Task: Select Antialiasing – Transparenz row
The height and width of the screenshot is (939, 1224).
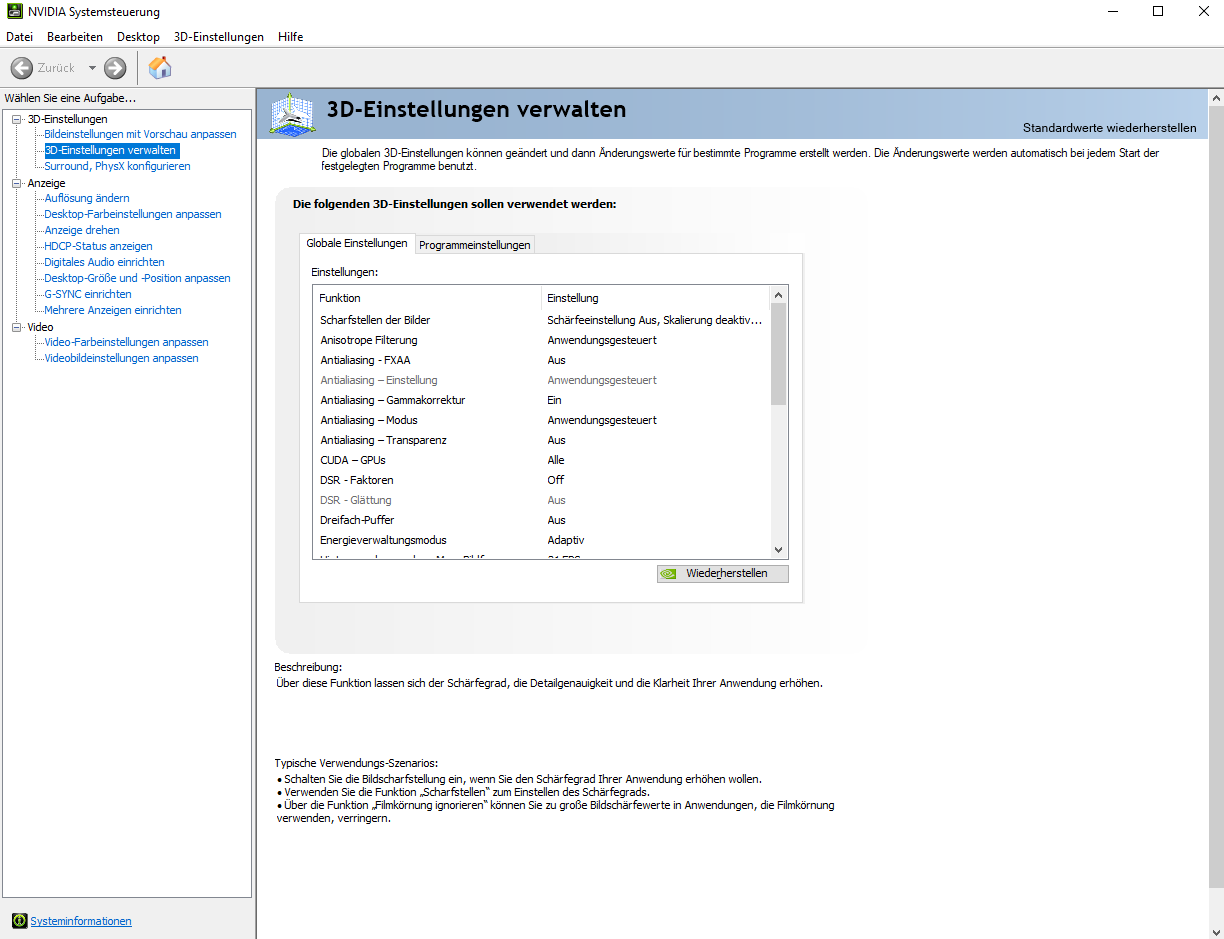Action: [x=541, y=440]
